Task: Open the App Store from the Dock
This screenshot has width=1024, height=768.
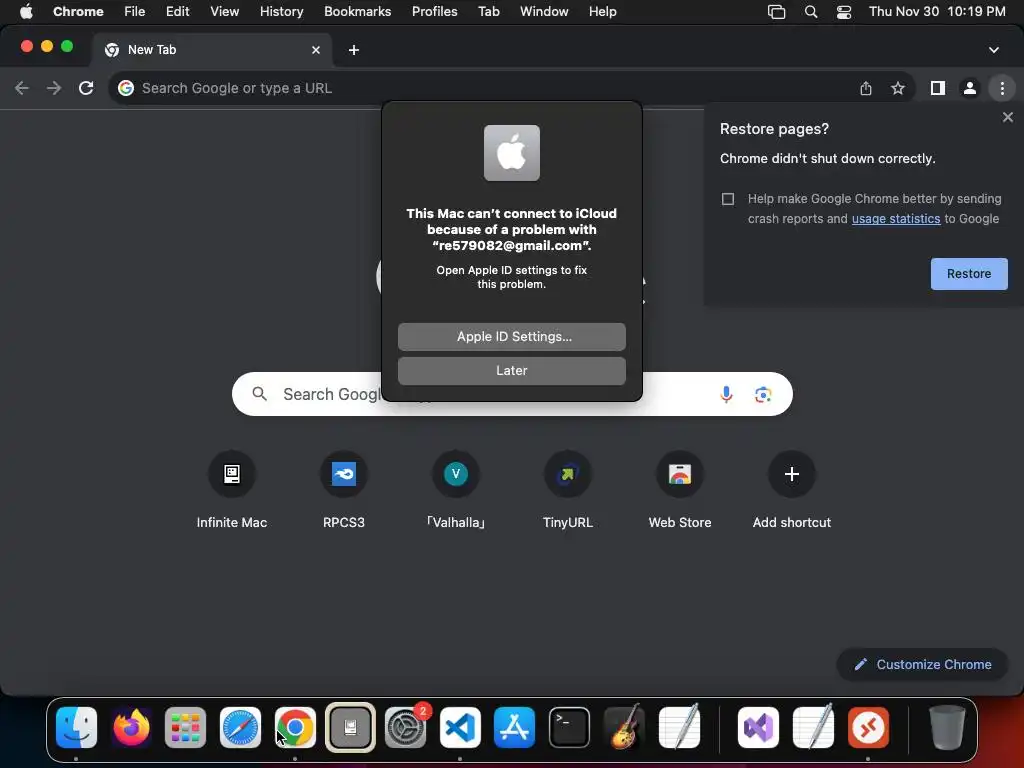Action: pyautogui.click(x=515, y=727)
